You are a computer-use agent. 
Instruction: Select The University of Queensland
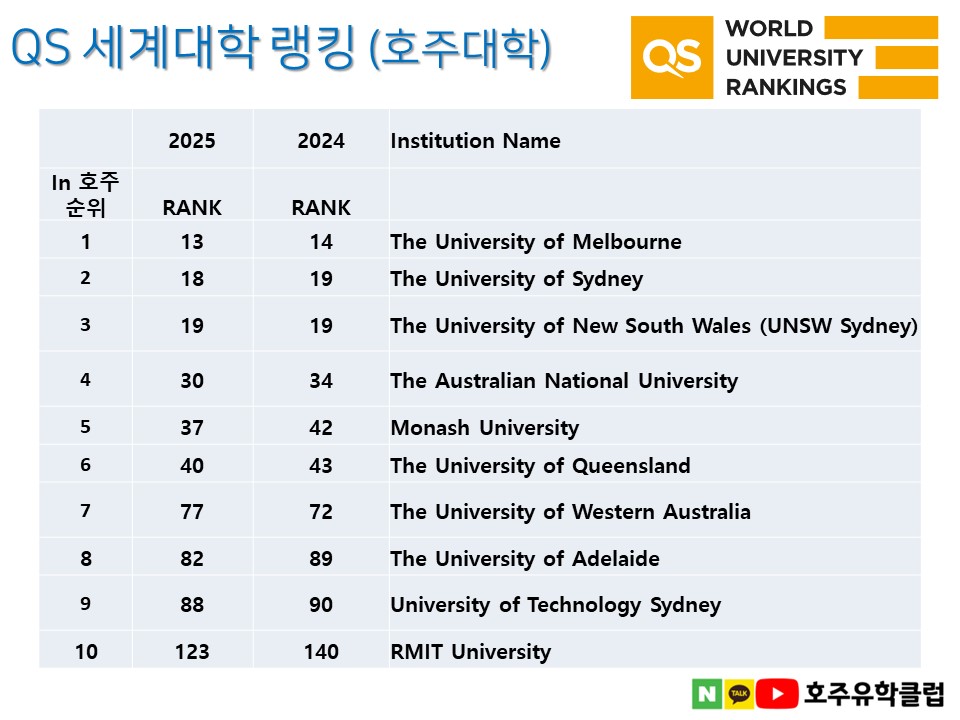coord(541,466)
